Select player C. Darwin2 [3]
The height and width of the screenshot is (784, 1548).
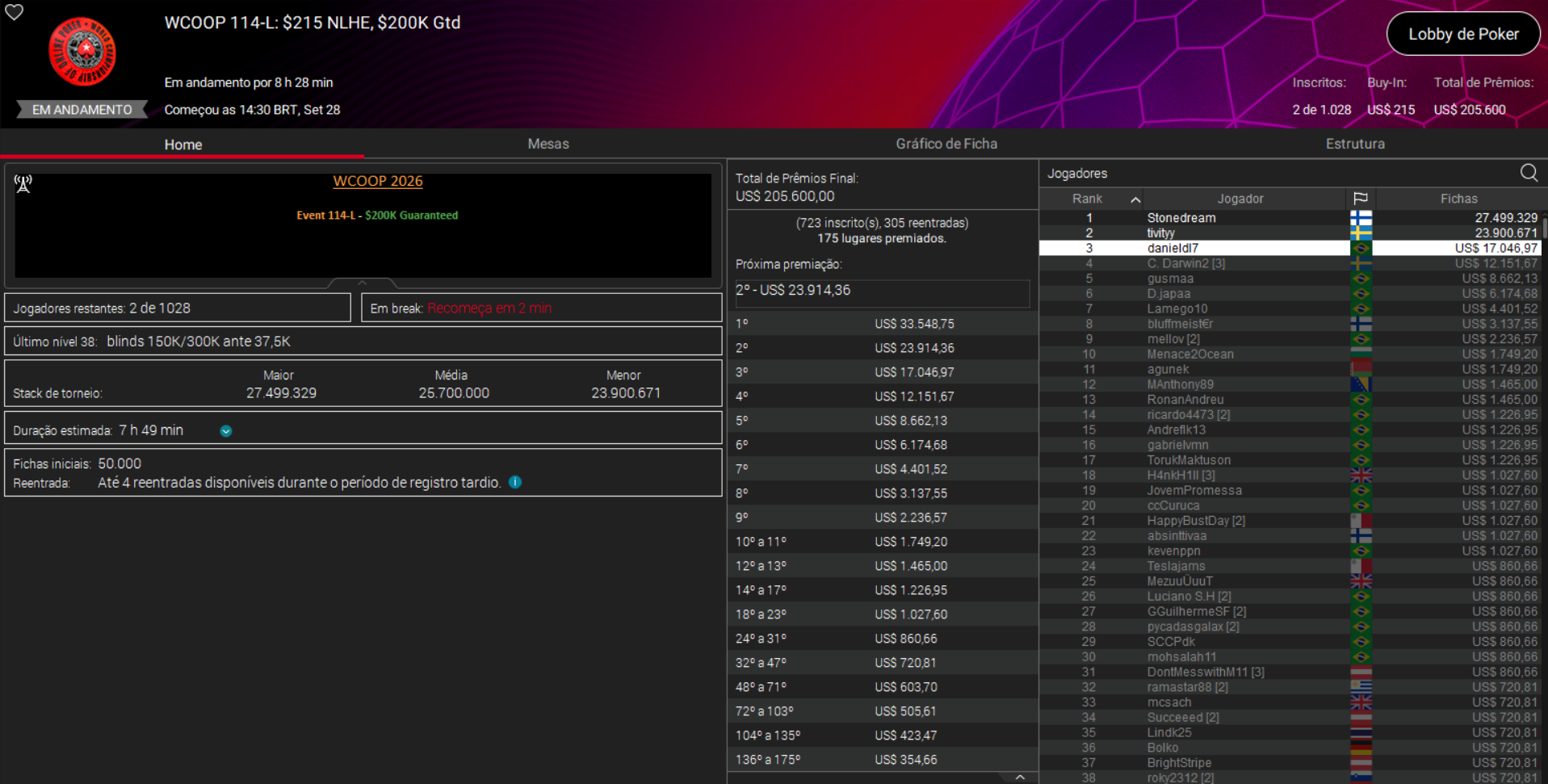click(x=1290, y=263)
